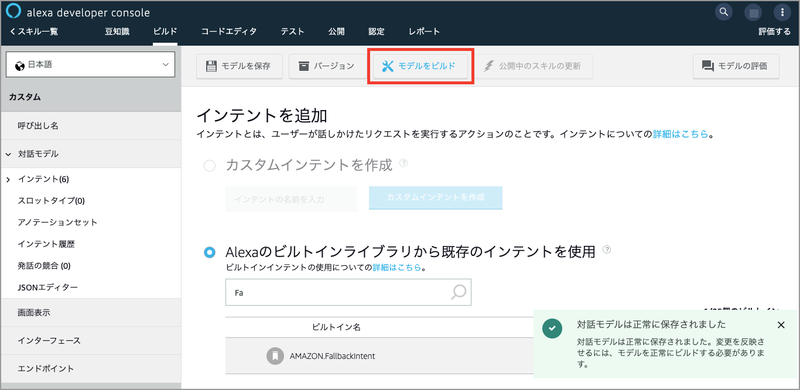Select the AMAZON.FallbackIntent row
This screenshot has width=800, height=390.
coord(379,356)
